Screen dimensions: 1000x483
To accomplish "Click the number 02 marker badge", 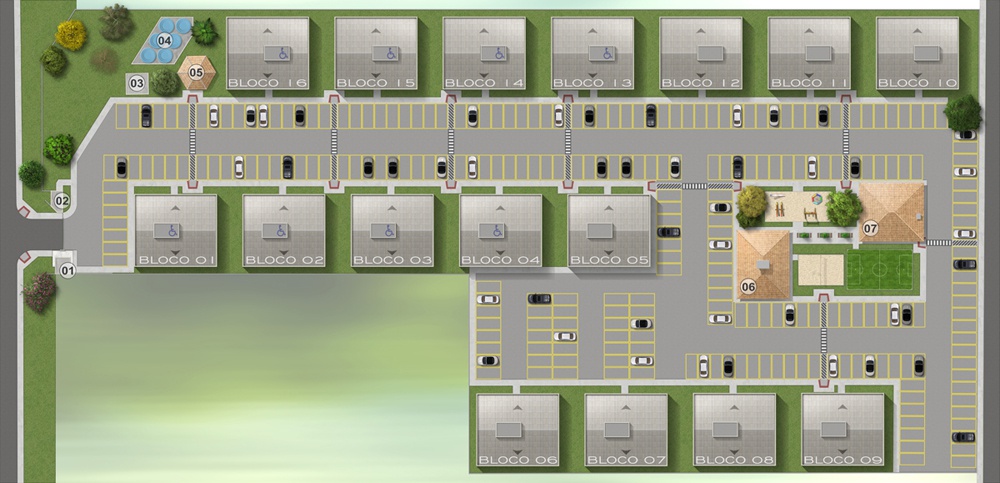I will [x=62, y=201].
